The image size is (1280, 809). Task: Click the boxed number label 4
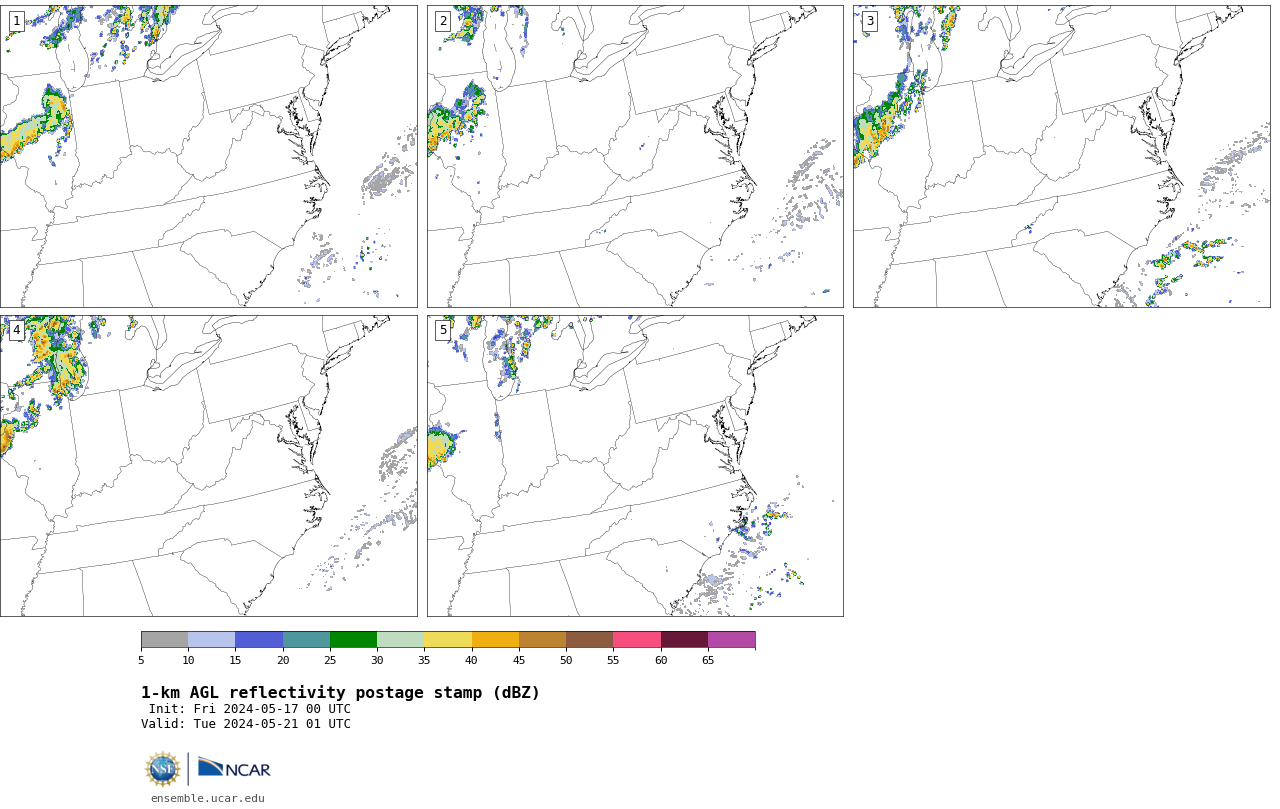point(16,330)
